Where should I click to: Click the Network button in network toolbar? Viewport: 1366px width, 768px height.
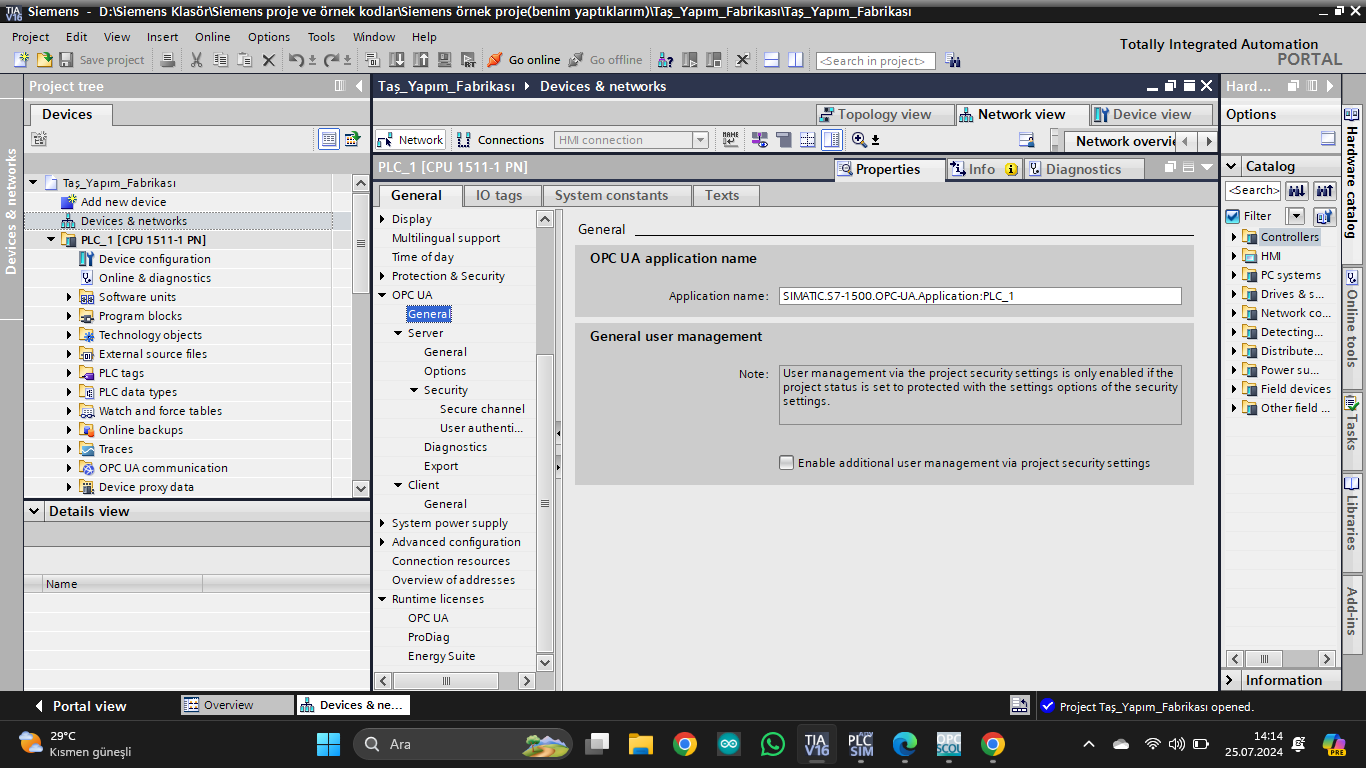411,140
